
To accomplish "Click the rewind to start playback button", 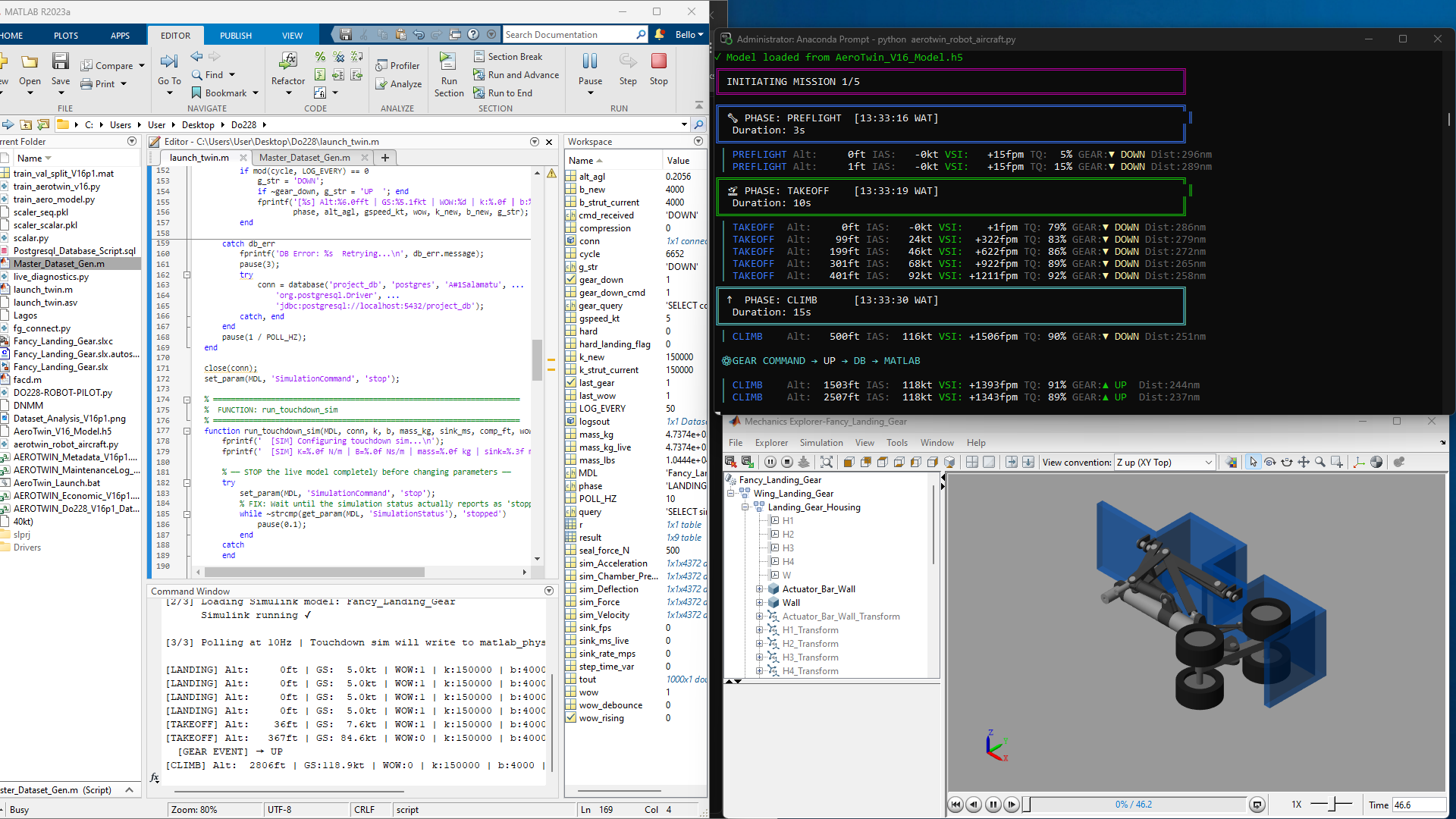I will tap(955, 805).
